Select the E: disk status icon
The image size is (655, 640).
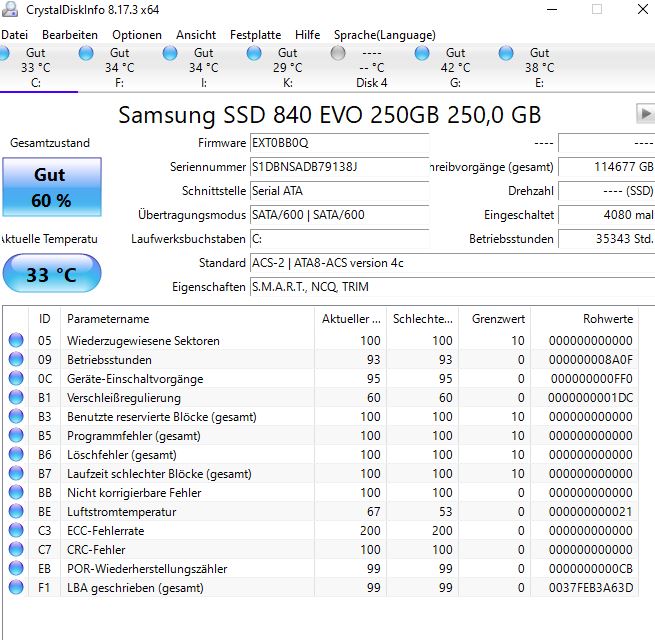pos(506,53)
